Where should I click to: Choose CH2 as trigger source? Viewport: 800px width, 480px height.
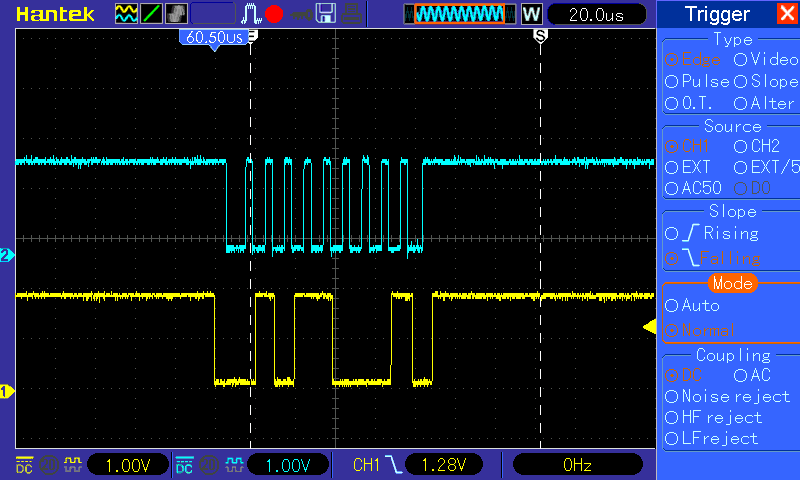pos(757,146)
